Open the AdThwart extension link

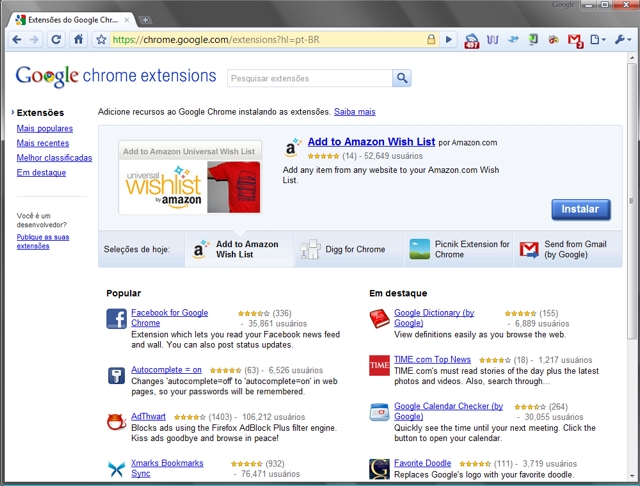click(148, 417)
